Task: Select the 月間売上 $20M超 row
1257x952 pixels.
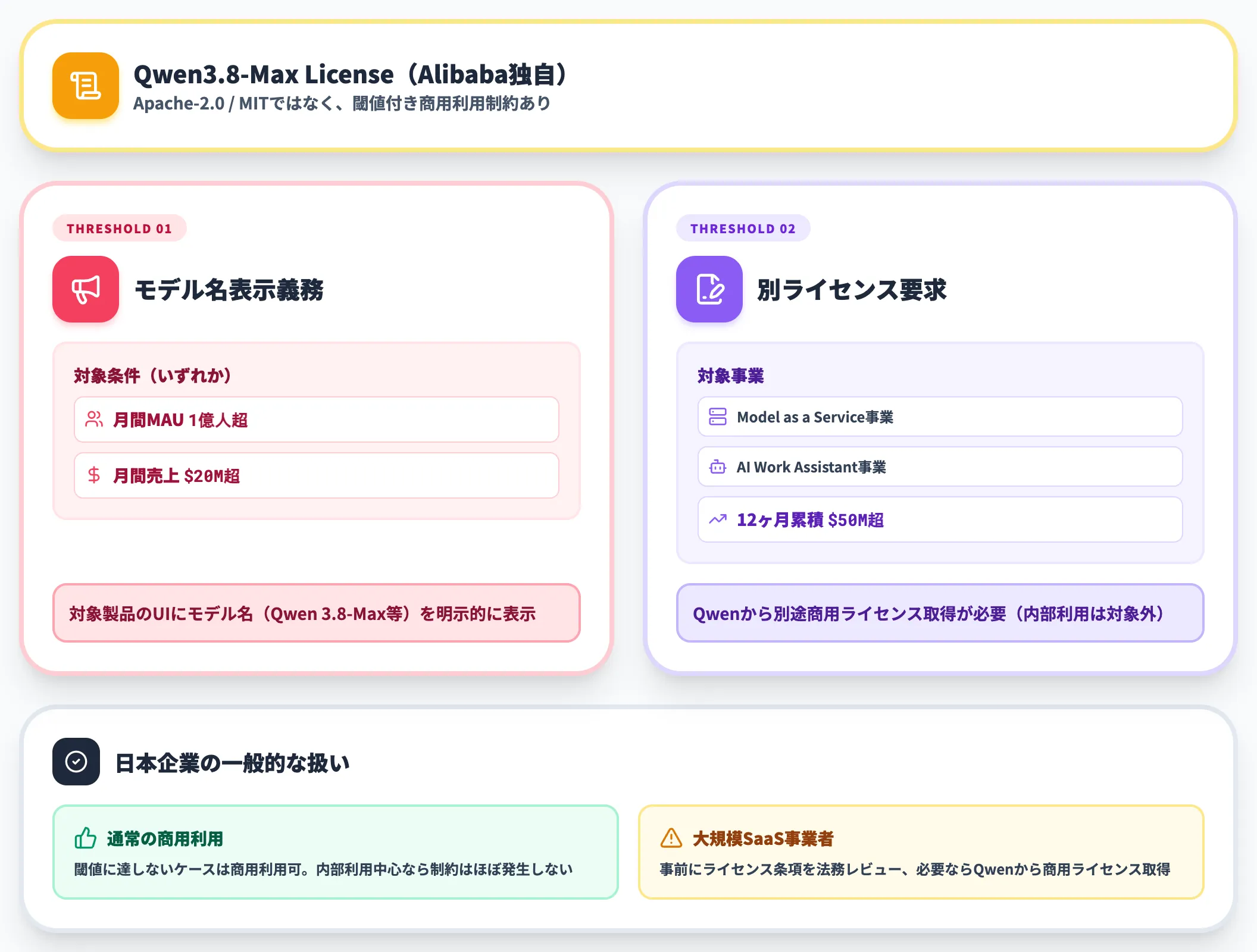Action: [317, 475]
